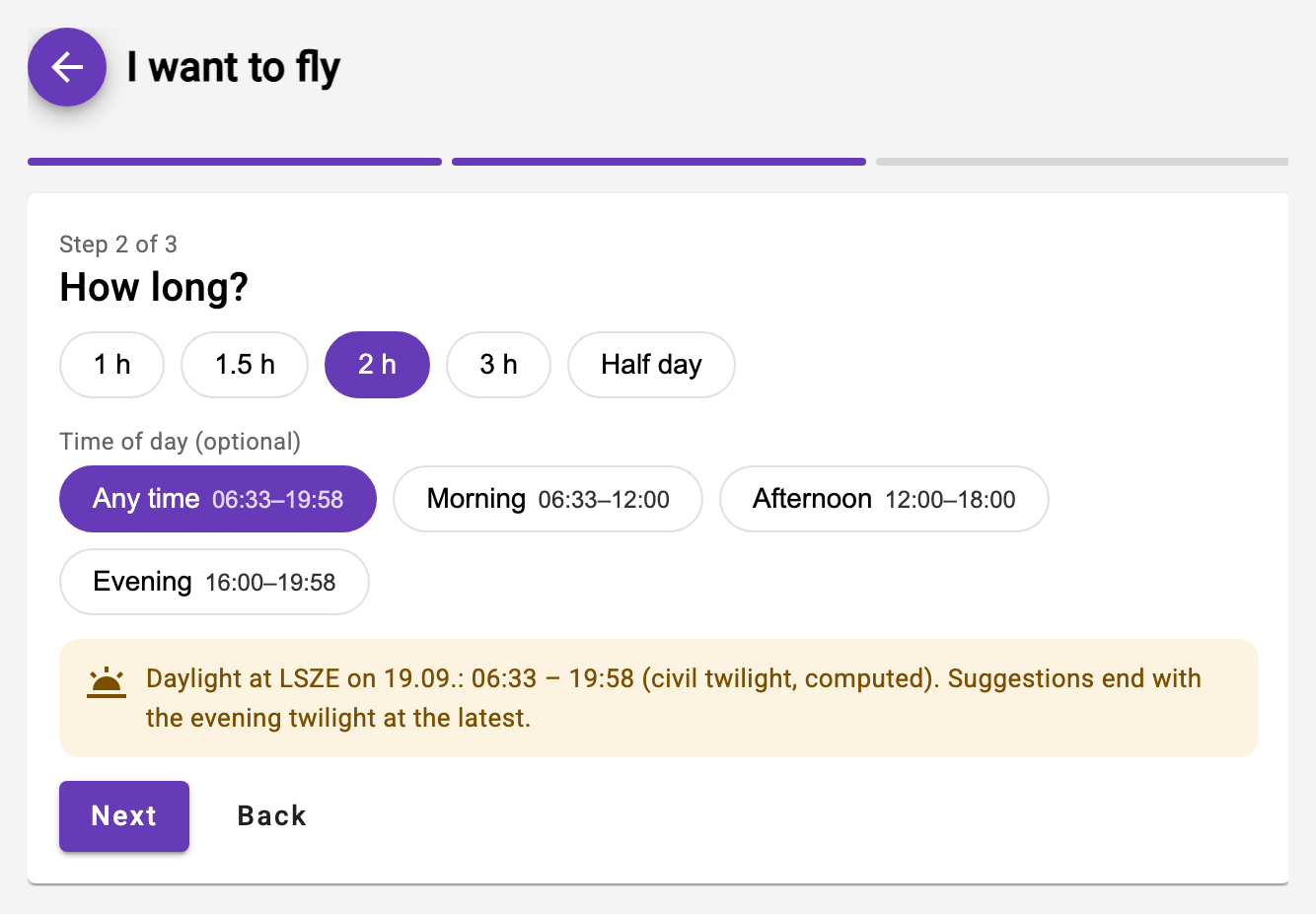The image size is (1316, 914).
Task: Click the daylight at LSZE info banner
Action: coord(659,698)
